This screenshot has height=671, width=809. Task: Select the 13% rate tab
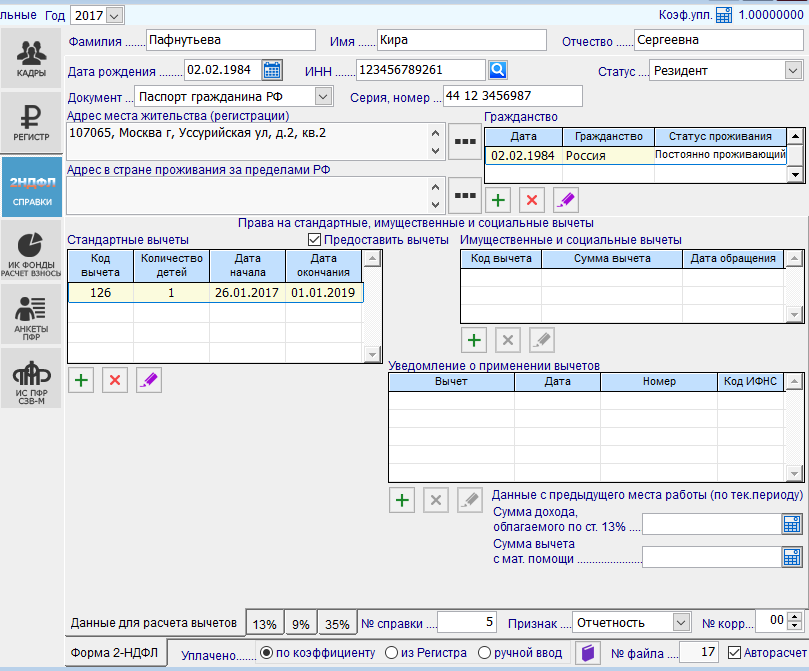pos(264,624)
